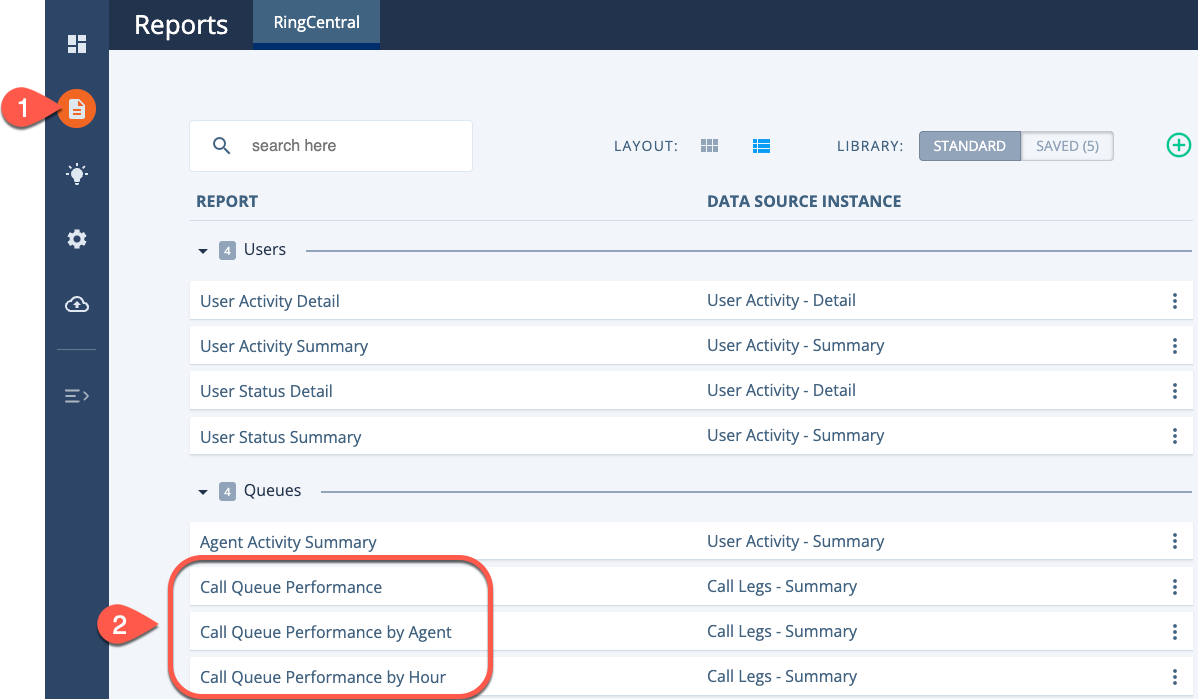Screen dimensions: 1198x700
Task: Click the green plus to create a report
Action: pyautogui.click(x=1178, y=145)
